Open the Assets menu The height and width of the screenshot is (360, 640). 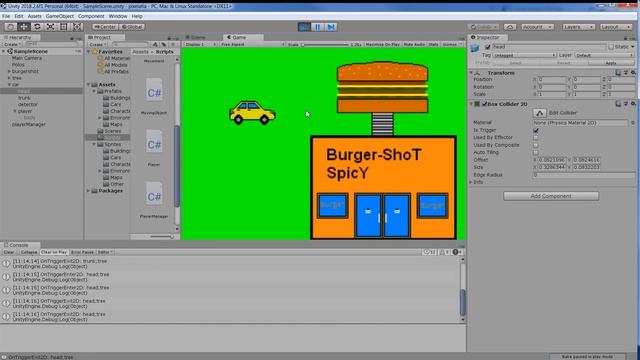pos(34,16)
